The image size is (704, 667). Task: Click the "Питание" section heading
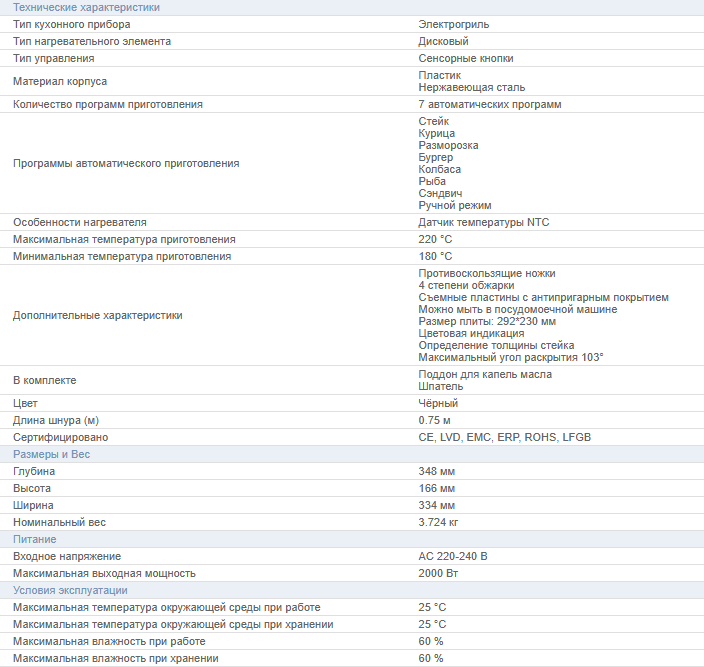pyautogui.click(x=34, y=539)
